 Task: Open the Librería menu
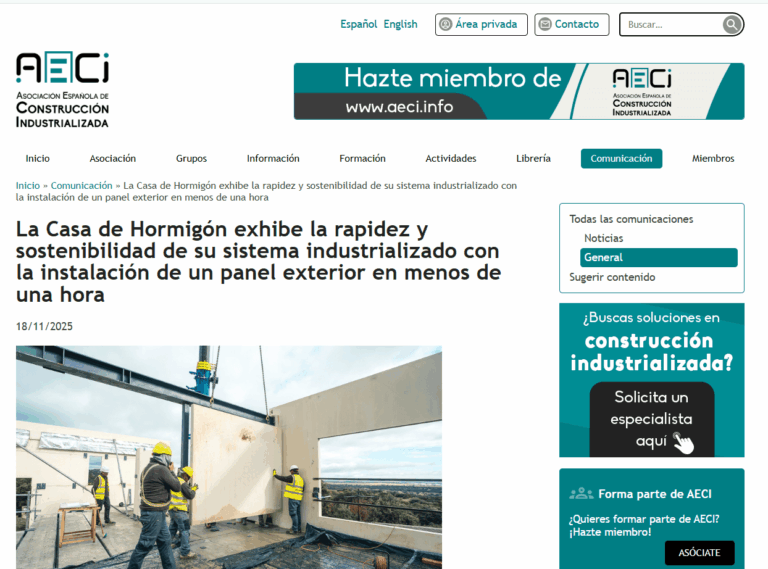point(533,158)
